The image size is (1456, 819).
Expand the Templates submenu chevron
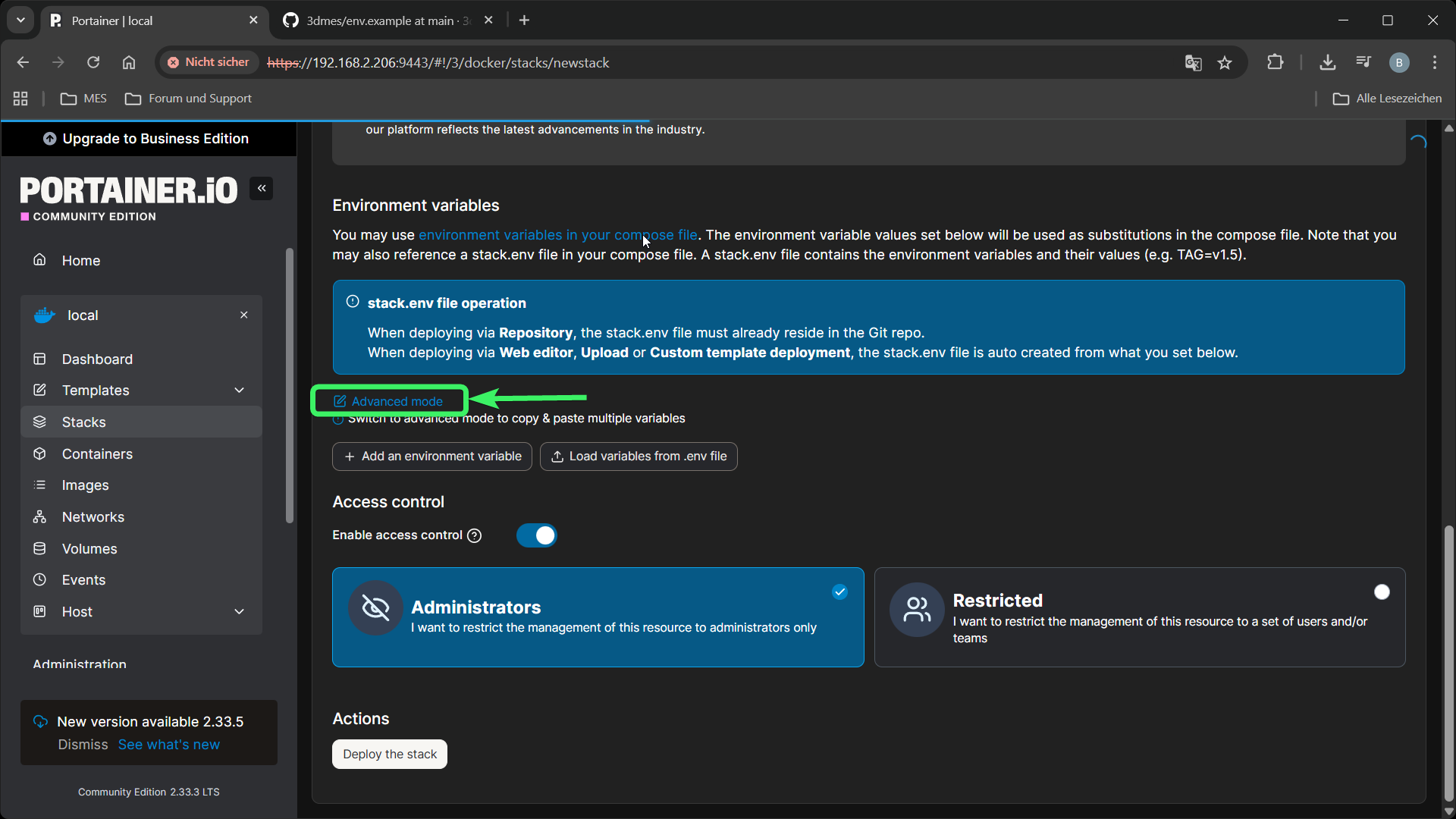[240, 390]
